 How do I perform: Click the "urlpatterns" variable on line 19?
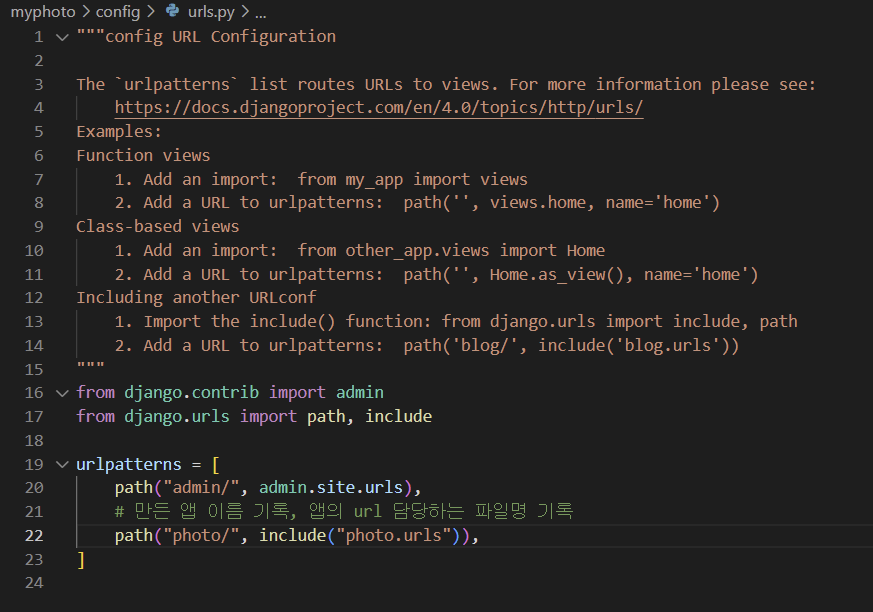129,464
